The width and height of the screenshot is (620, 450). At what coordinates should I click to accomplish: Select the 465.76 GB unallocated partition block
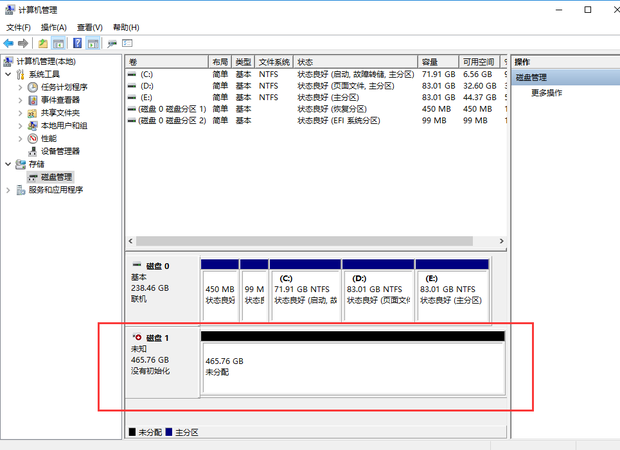352,366
